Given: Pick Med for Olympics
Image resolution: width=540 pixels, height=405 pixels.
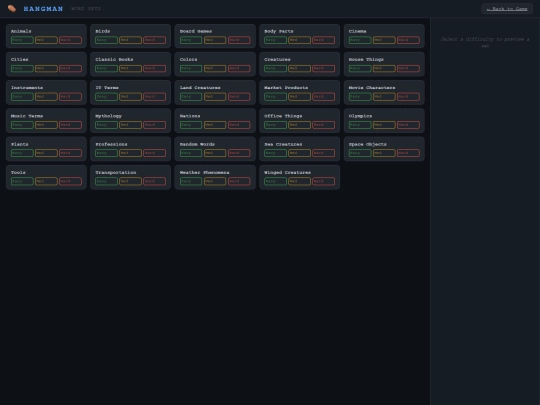Looking at the screenshot, I should coord(384,125).
